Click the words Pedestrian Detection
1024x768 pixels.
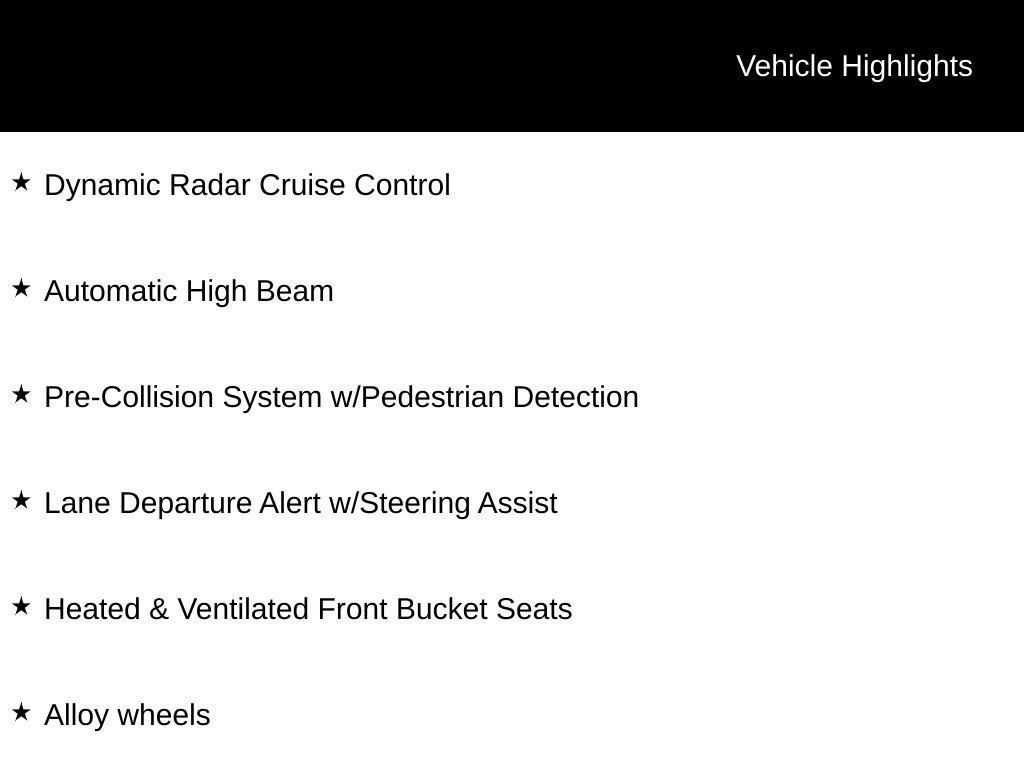(500, 397)
